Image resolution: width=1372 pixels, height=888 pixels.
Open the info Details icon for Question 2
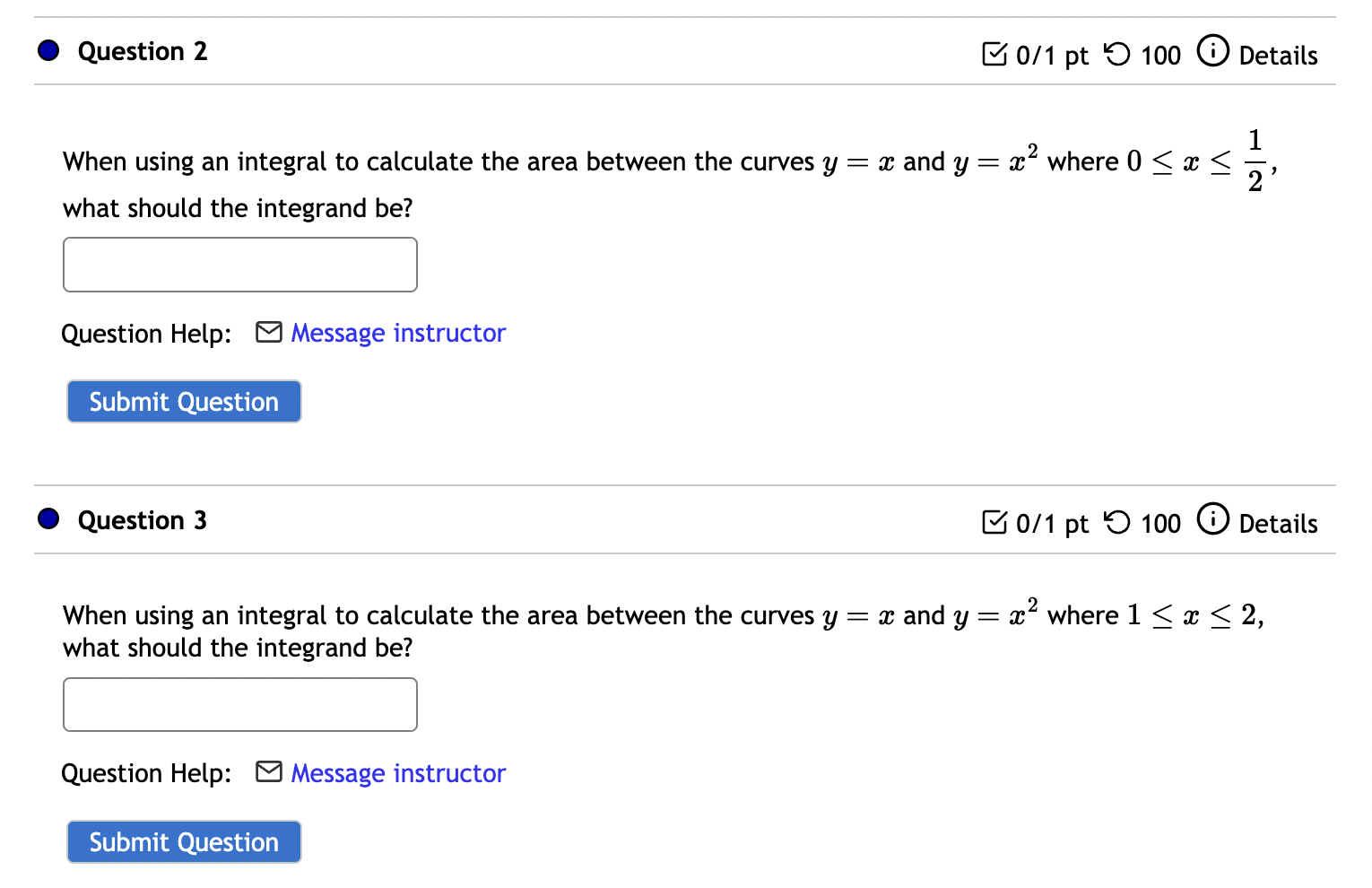click(1214, 51)
